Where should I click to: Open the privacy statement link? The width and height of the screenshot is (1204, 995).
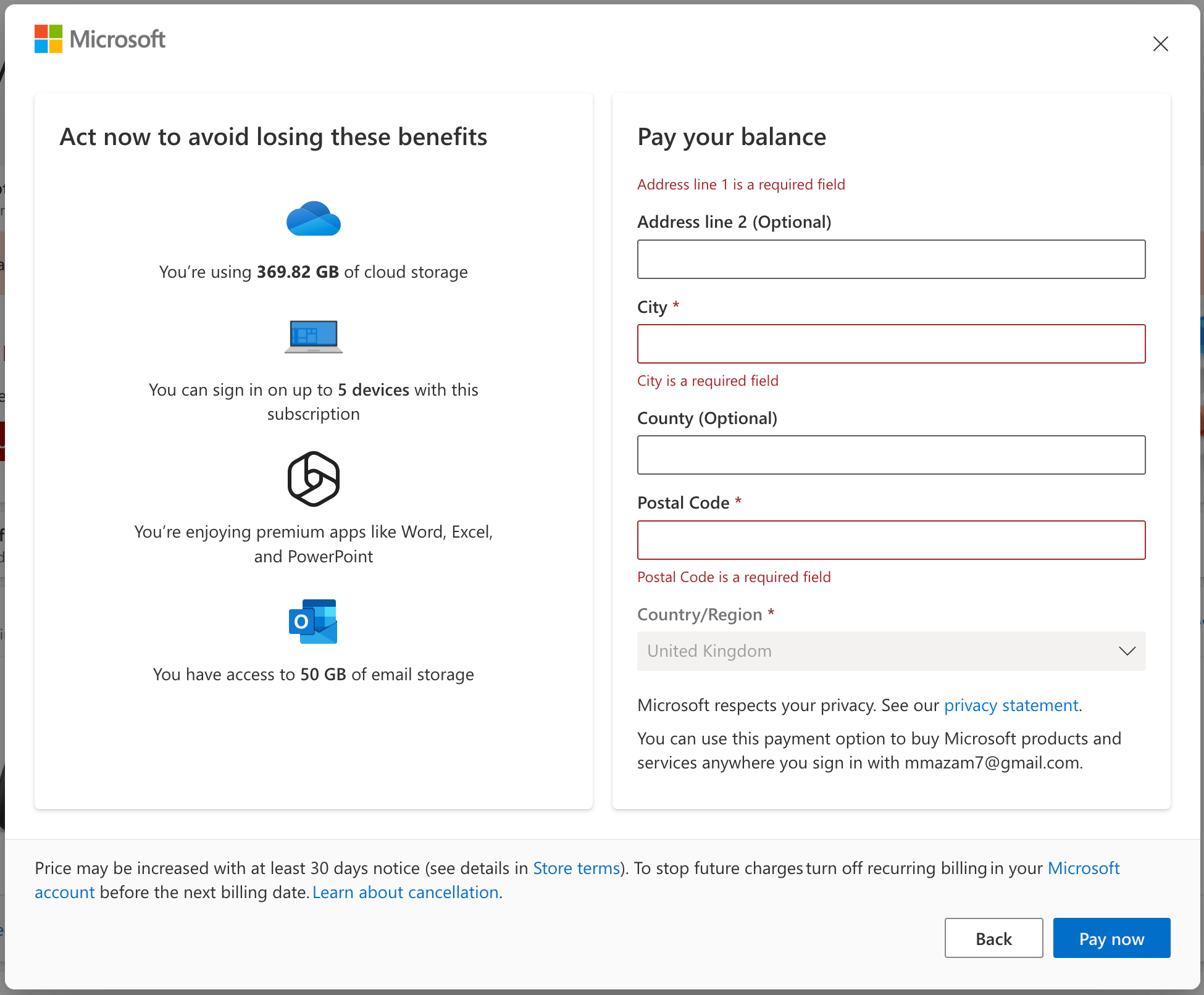(x=1011, y=705)
